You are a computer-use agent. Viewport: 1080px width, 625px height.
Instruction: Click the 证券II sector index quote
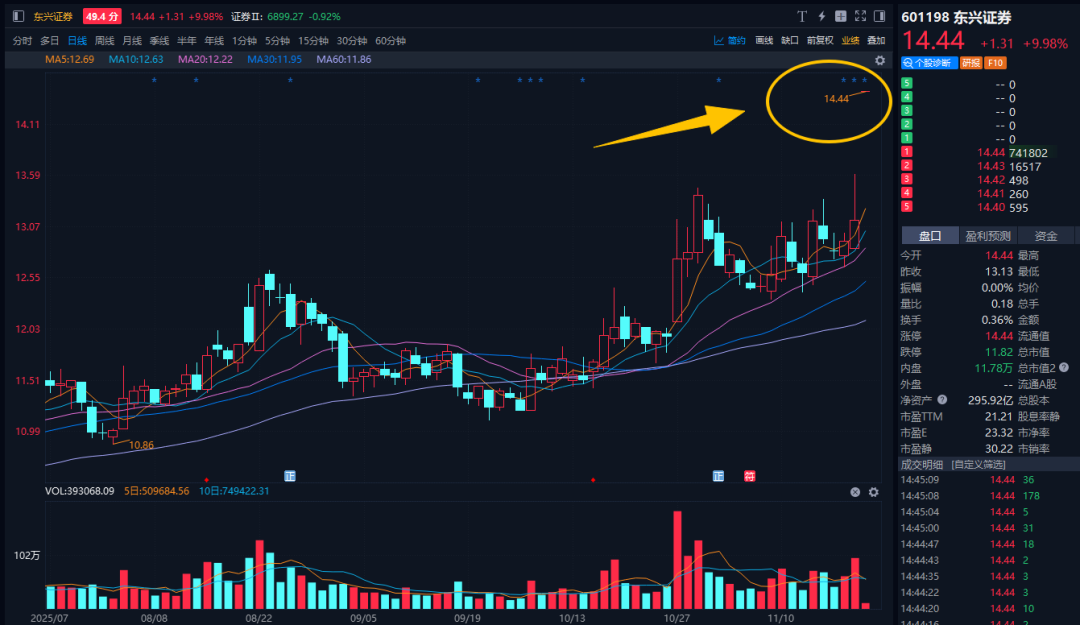click(286, 16)
